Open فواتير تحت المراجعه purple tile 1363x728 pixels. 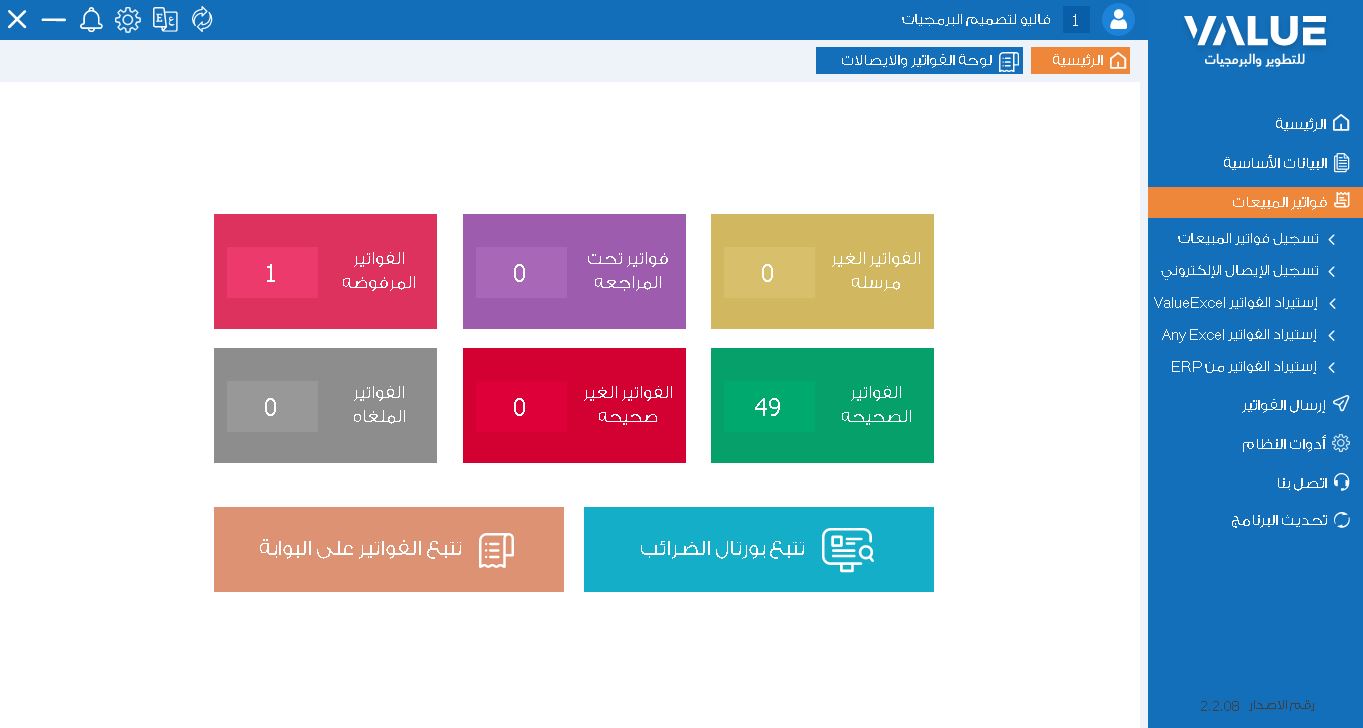point(574,271)
